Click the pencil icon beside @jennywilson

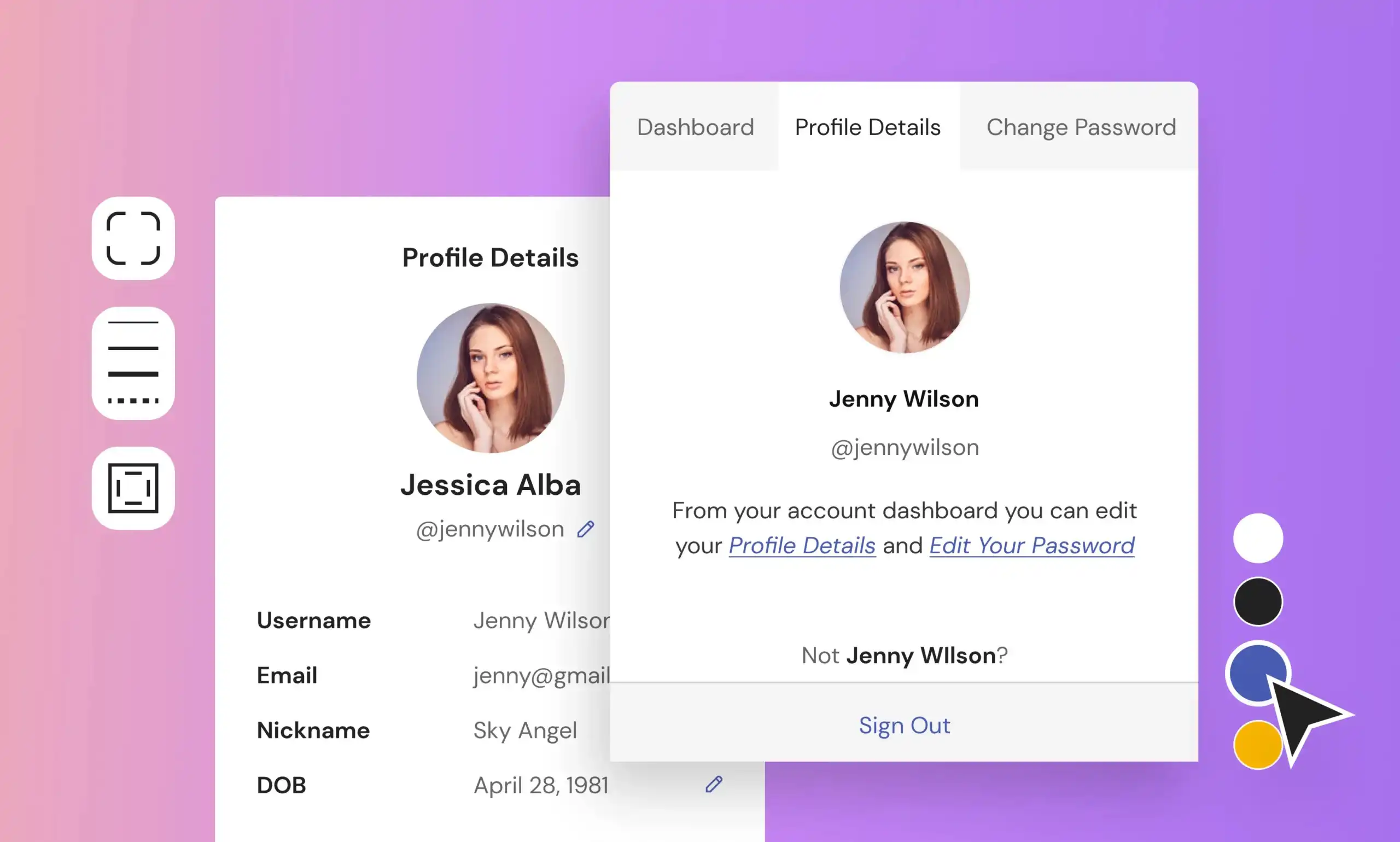[x=585, y=529]
